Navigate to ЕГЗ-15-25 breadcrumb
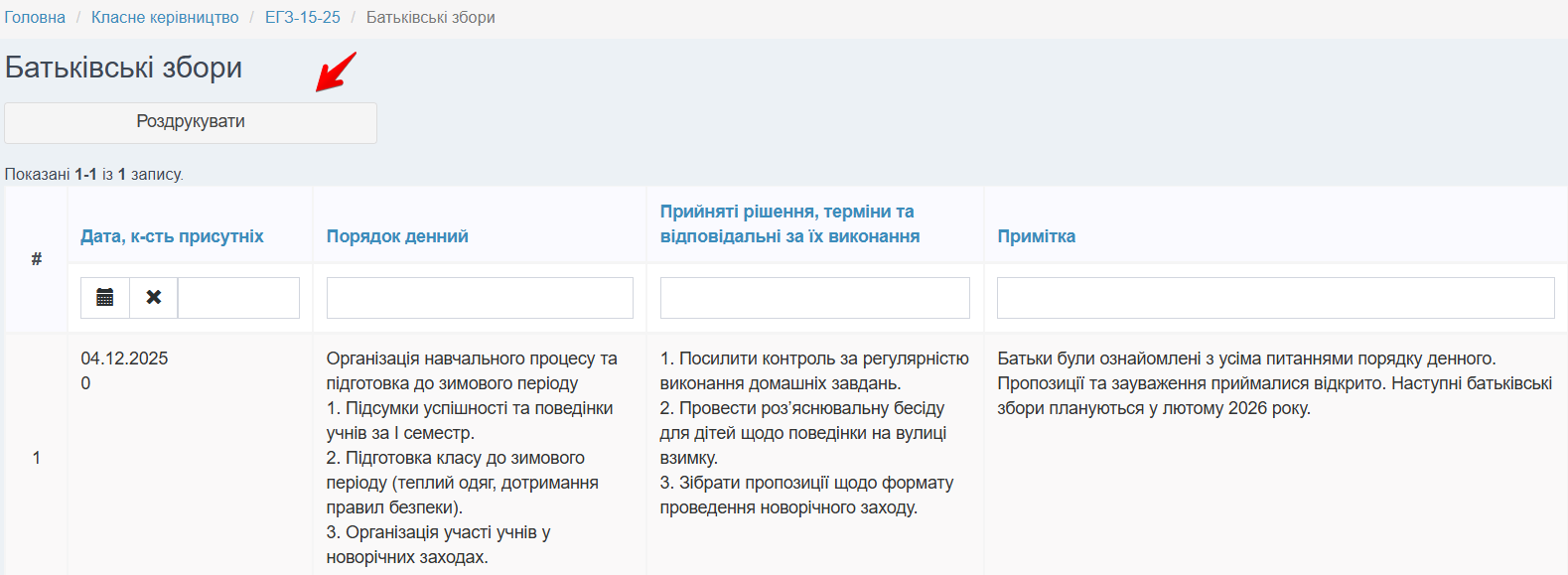 (x=302, y=17)
